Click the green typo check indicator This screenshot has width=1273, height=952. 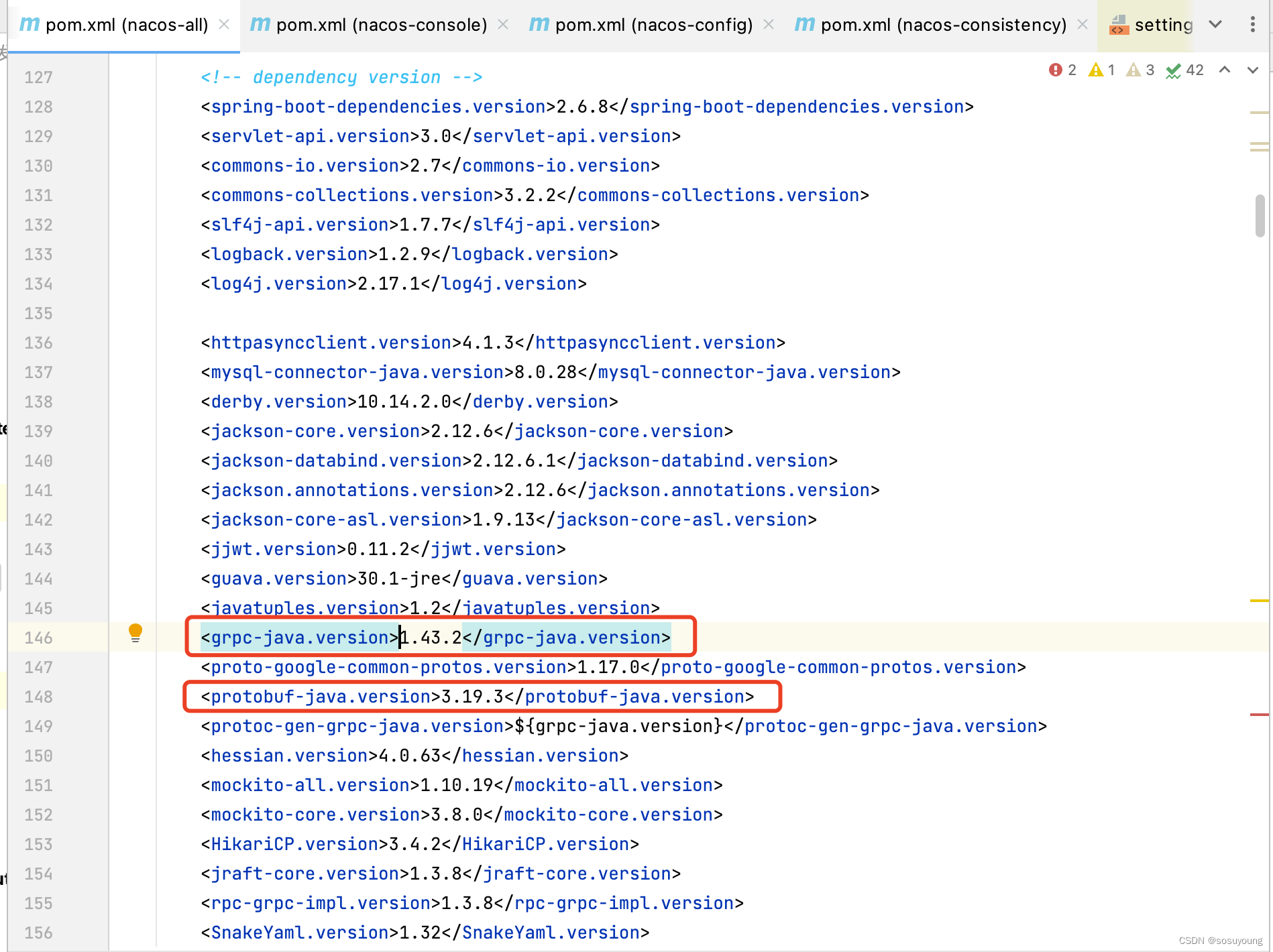click(x=1184, y=70)
